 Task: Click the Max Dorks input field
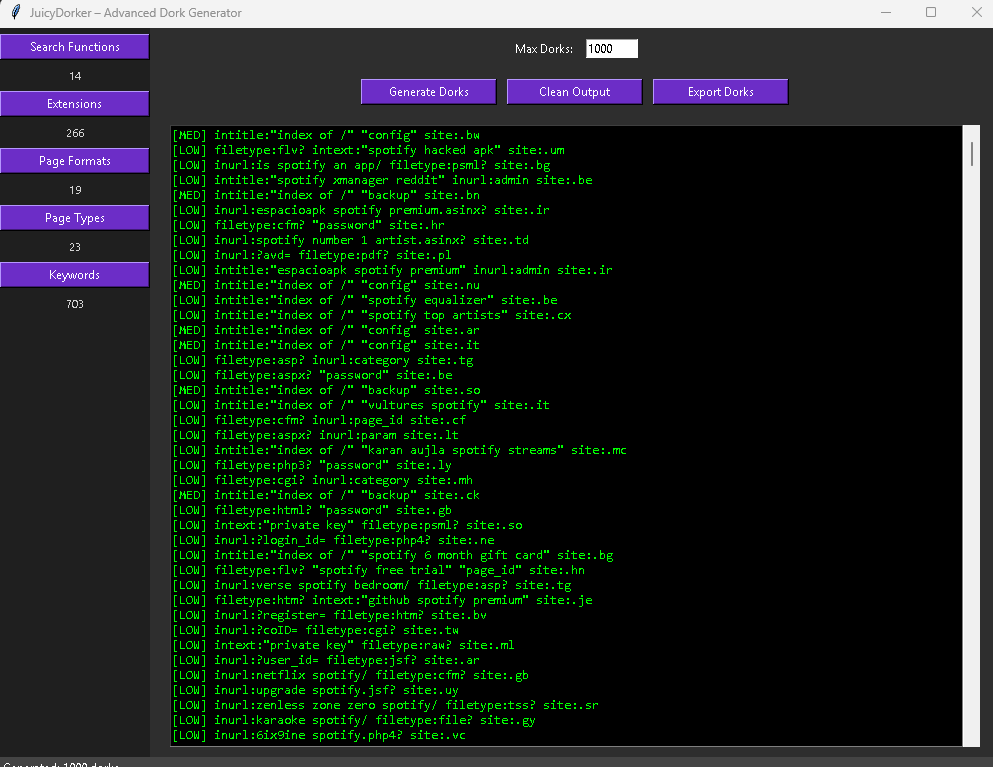[x=611, y=49]
